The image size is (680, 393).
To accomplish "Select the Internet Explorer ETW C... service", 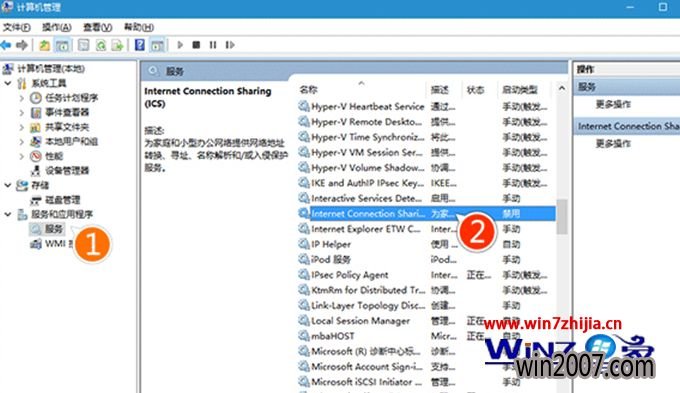I will (x=366, y=229).
